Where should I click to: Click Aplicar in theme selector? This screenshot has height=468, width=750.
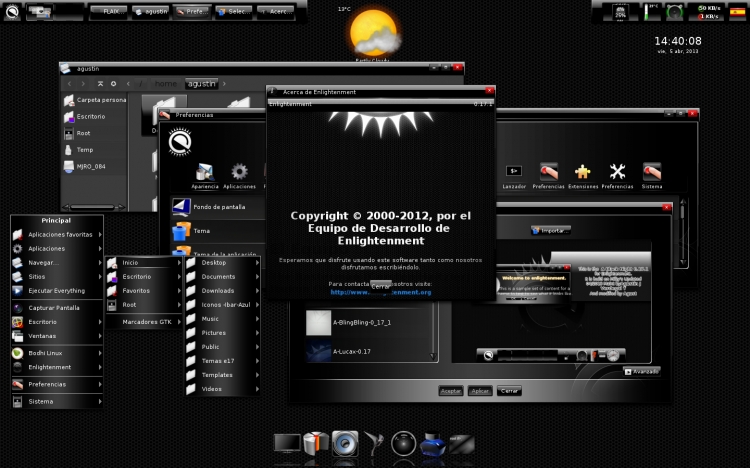[480, 391]
